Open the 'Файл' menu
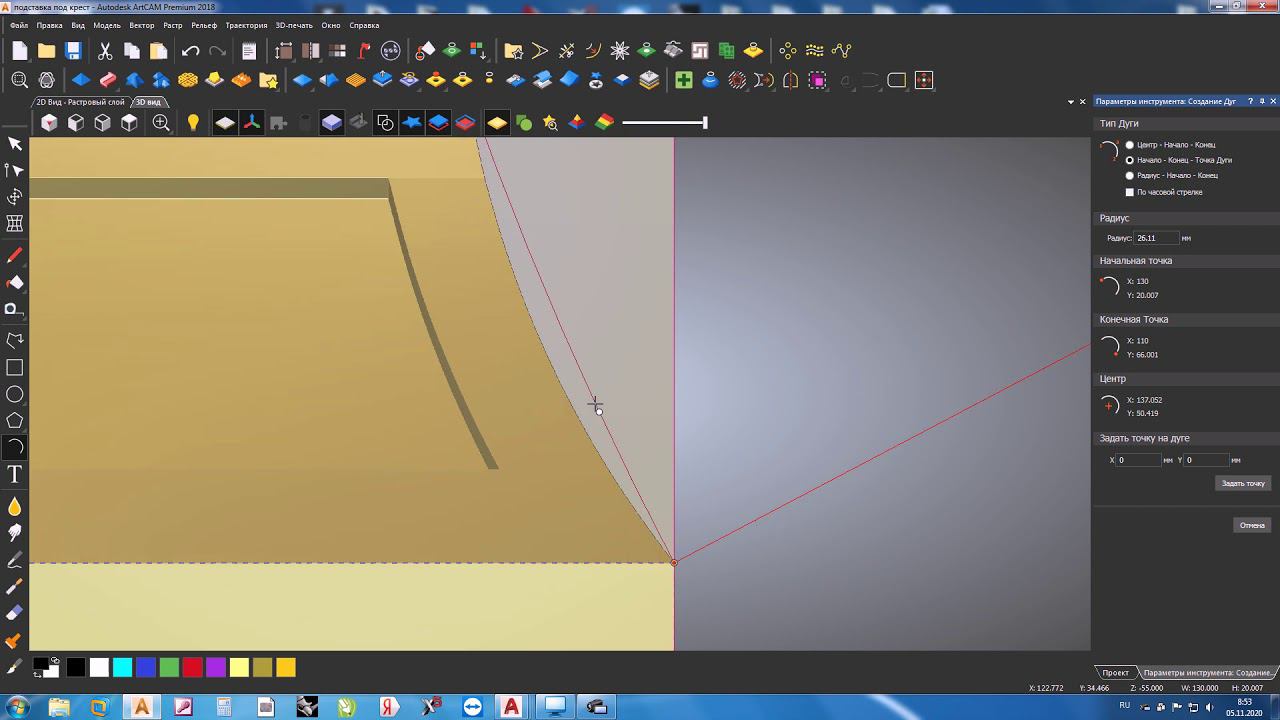The width and height of the screenshot is (1280, 720). [x=19, y=25]
